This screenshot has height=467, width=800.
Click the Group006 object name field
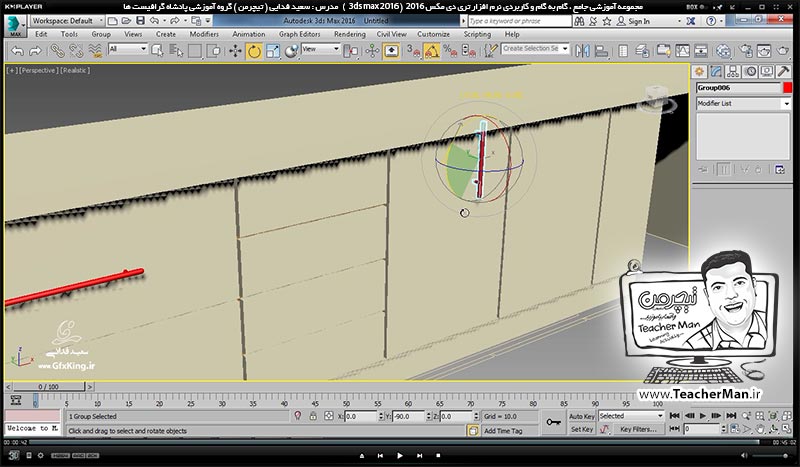(738, 88)
